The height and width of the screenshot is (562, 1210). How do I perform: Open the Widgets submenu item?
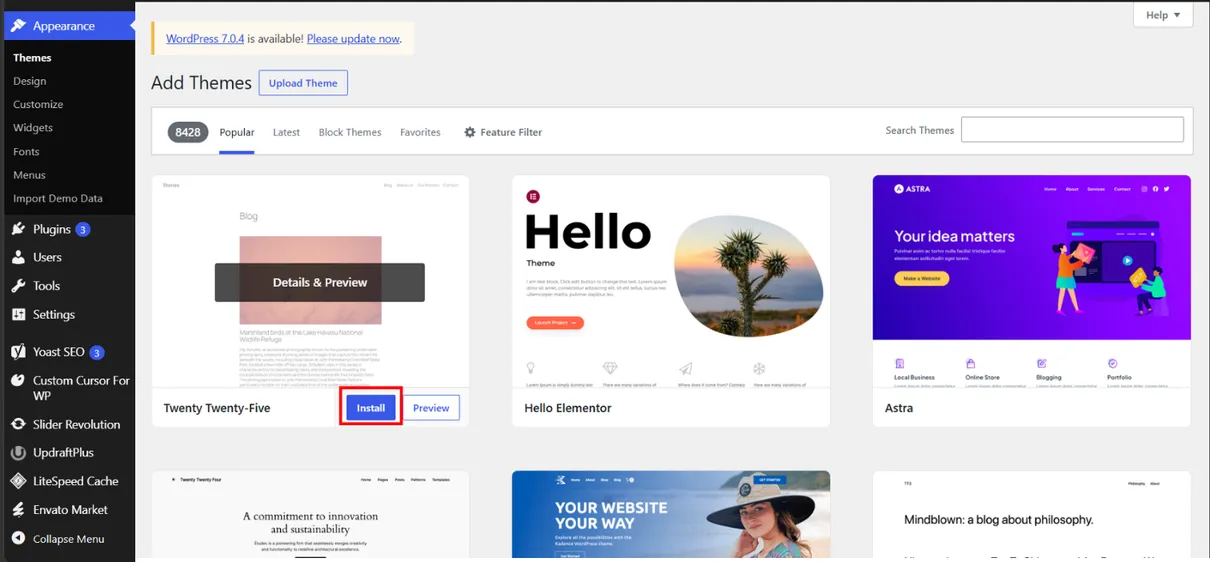[x=33, y=128]
